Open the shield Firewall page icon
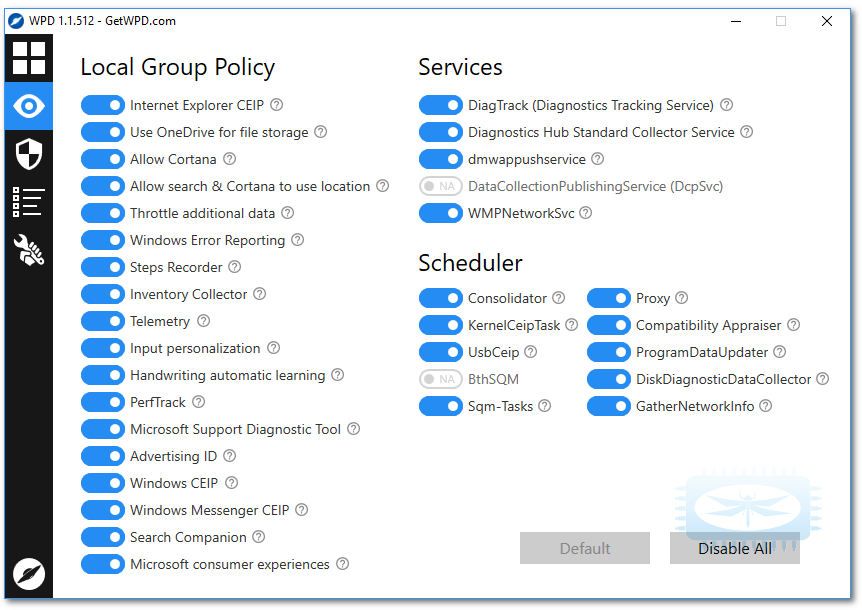The width and height of the screenshot is (862, 610). click(x=29, y=154)
